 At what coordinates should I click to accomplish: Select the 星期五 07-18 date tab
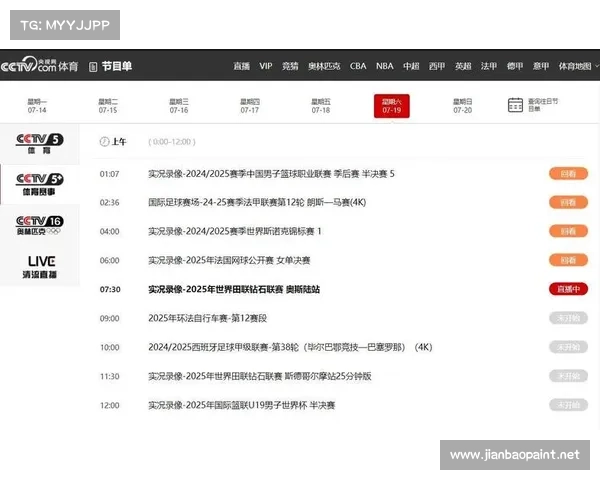click(x=321, y=106)
